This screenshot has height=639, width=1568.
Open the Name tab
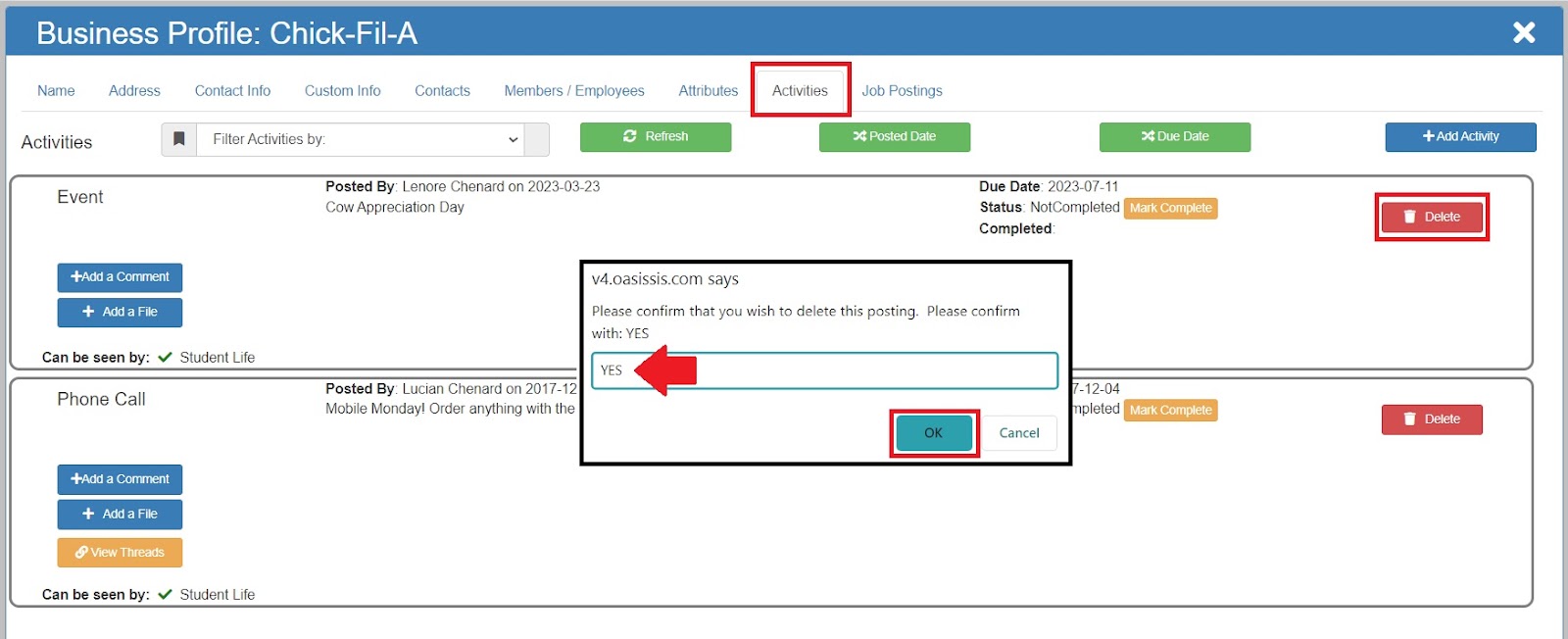56,90
